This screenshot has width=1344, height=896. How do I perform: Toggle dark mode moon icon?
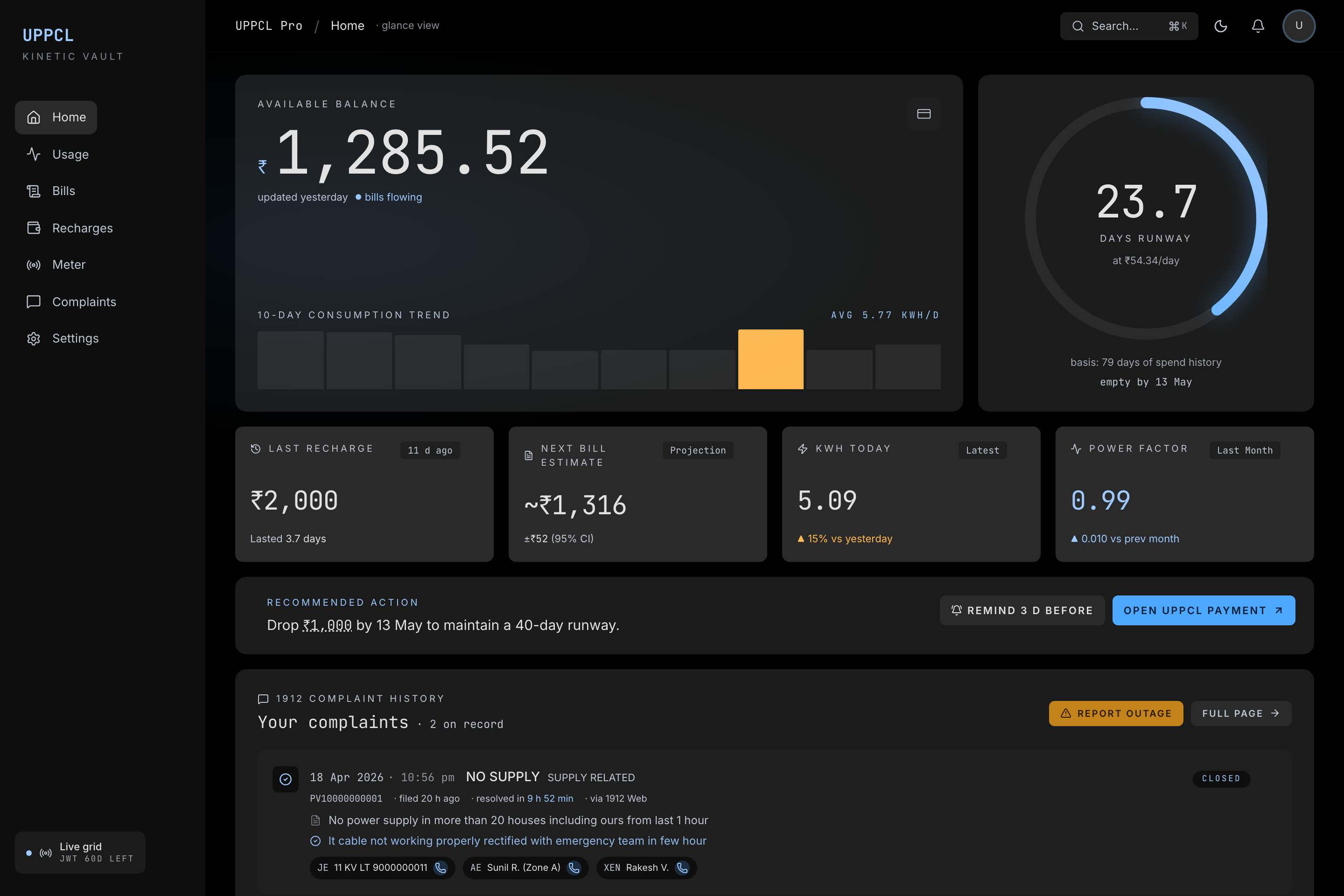[1221, 26]
